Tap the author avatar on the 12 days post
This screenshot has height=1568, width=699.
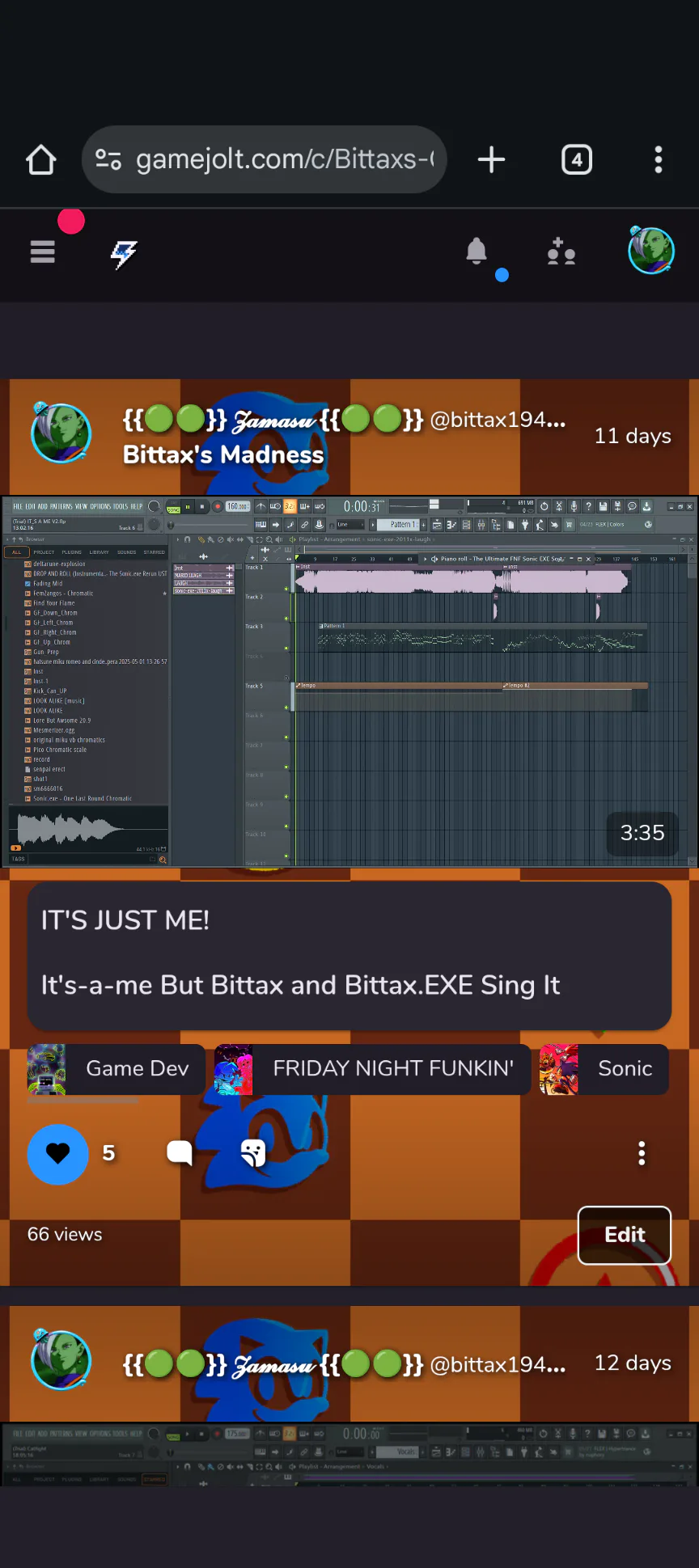pos(61,1359)
